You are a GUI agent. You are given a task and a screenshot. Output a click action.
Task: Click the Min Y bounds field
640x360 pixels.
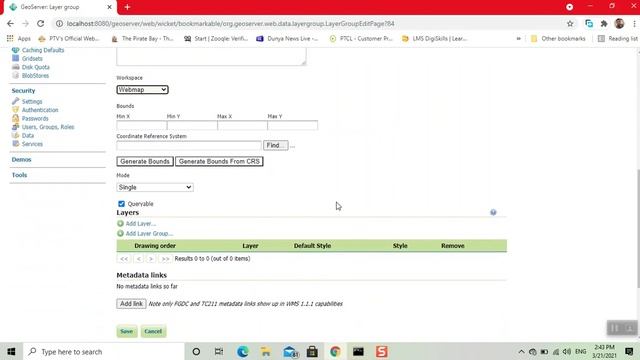pos(192,125)
